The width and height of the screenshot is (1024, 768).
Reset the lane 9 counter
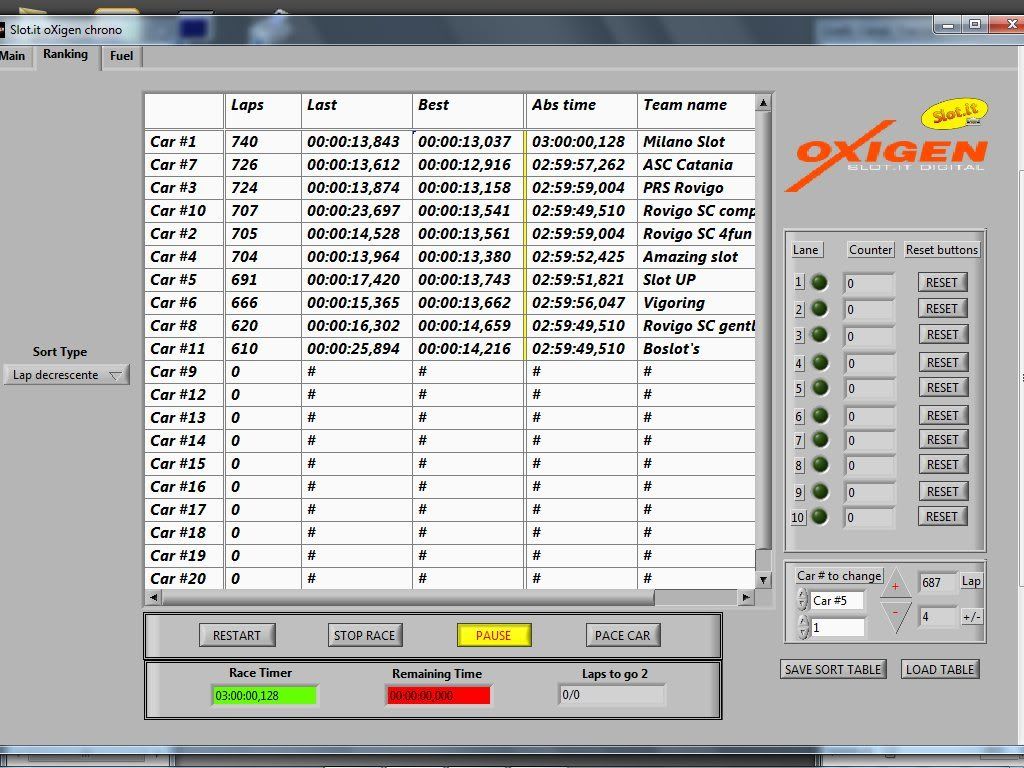942,492
